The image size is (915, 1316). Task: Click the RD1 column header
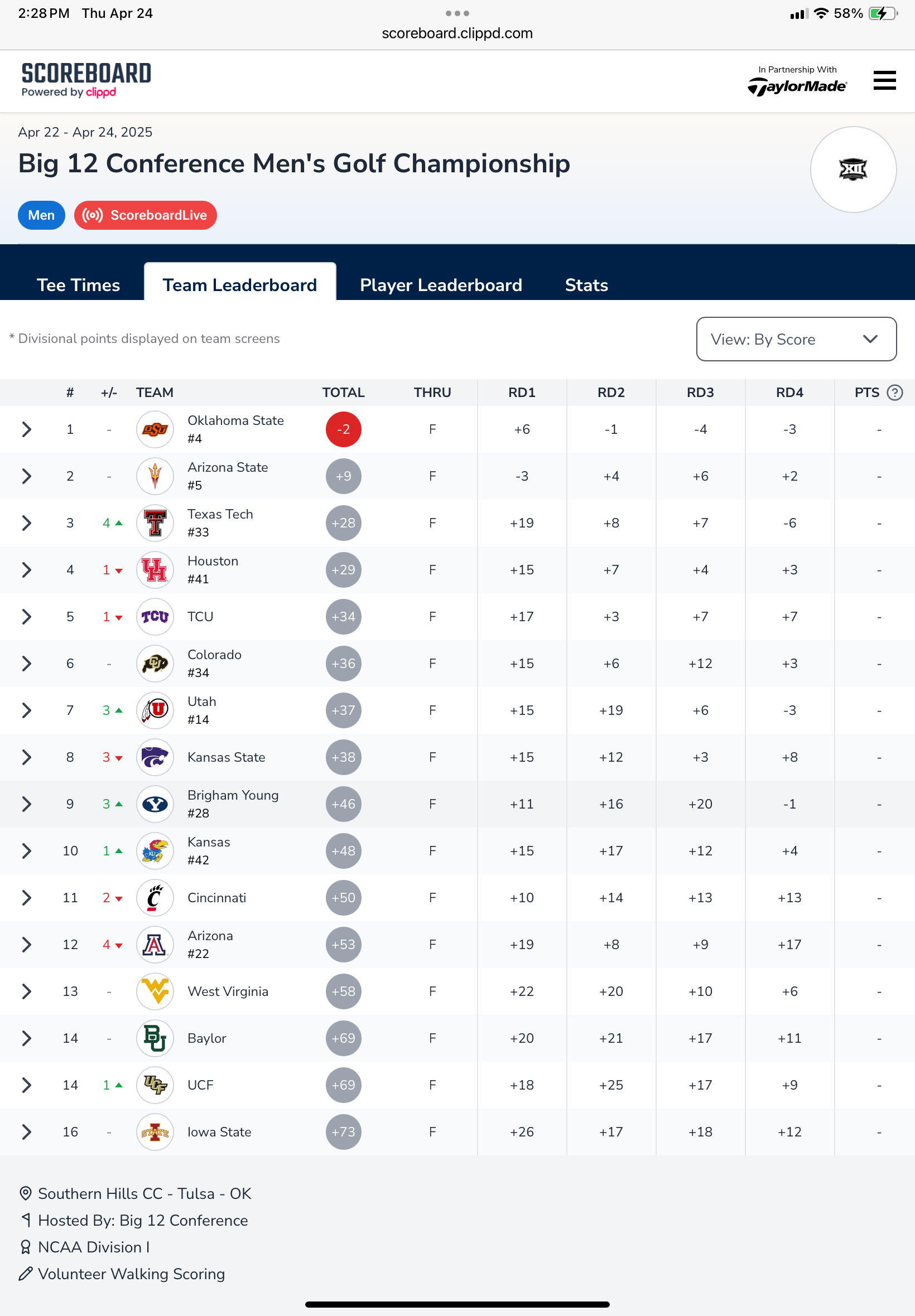pos(522,393)
